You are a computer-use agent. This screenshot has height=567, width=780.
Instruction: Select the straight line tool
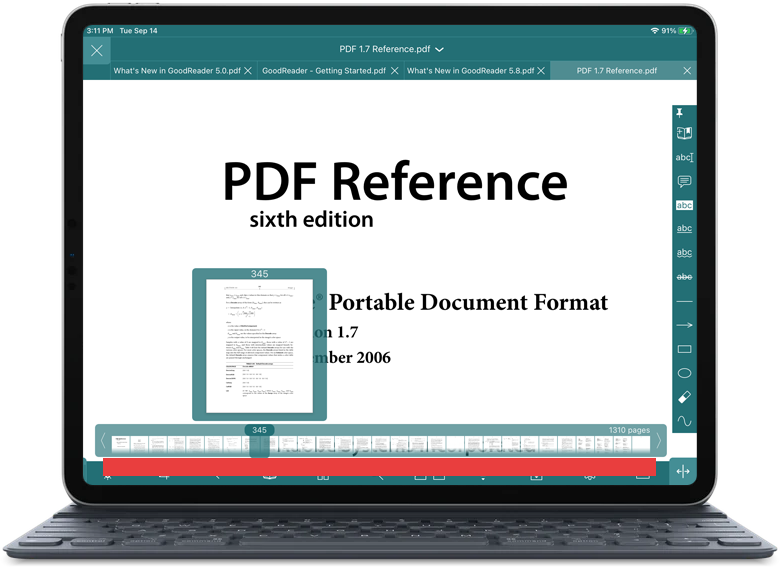(684, 301)
